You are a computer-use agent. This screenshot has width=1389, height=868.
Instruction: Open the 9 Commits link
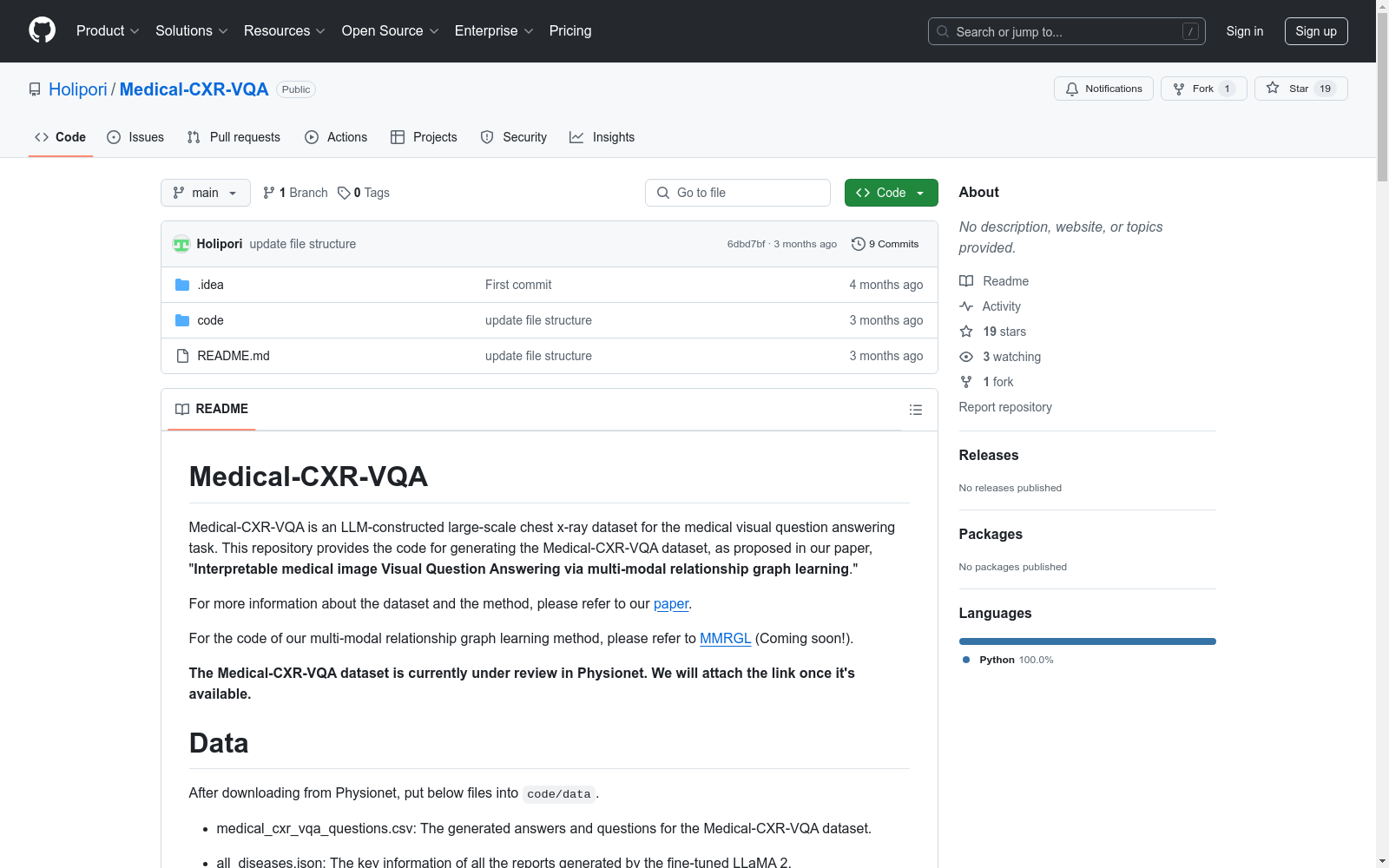tap(885, 244)
